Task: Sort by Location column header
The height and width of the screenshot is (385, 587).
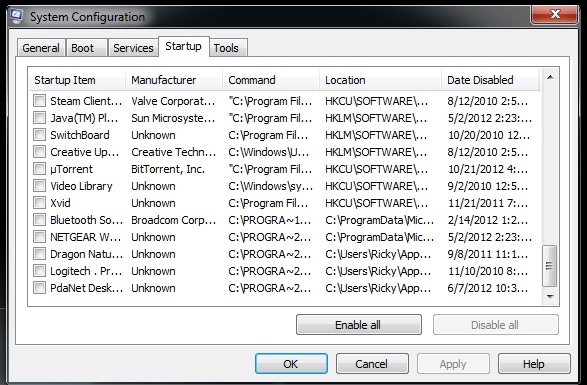Action: pyautogui.click(x=380, y=80)
